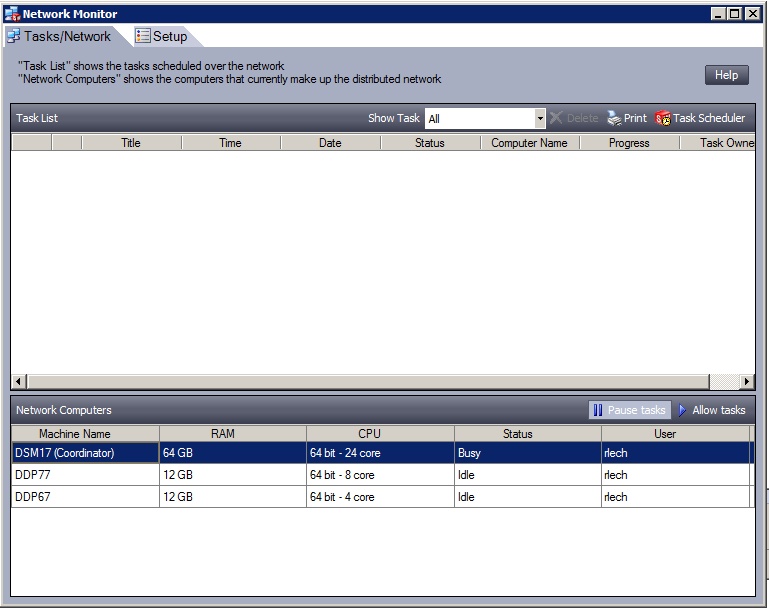
Task: Click the Pause tasks label
Action: tap(637, 410)
